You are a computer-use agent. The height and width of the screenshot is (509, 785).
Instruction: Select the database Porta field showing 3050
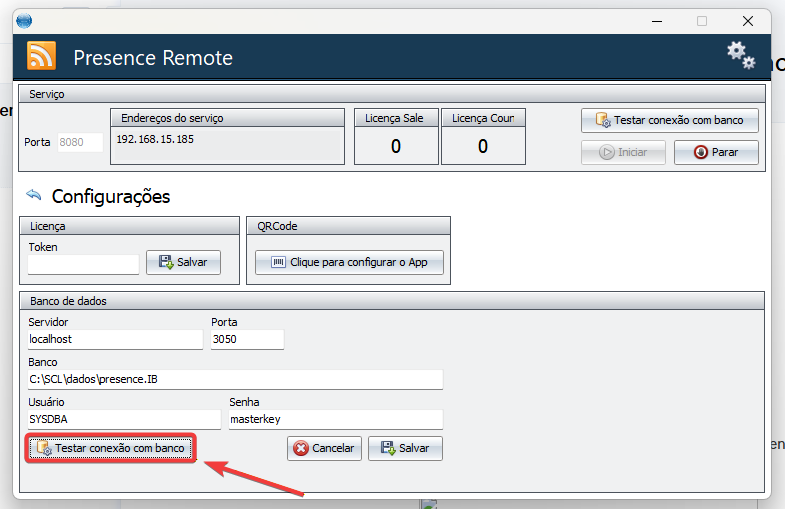click(x=247, y=340)
